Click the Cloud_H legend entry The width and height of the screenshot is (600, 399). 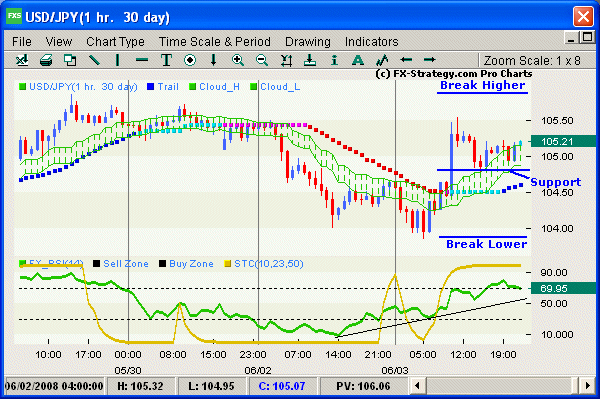[215, 87]
